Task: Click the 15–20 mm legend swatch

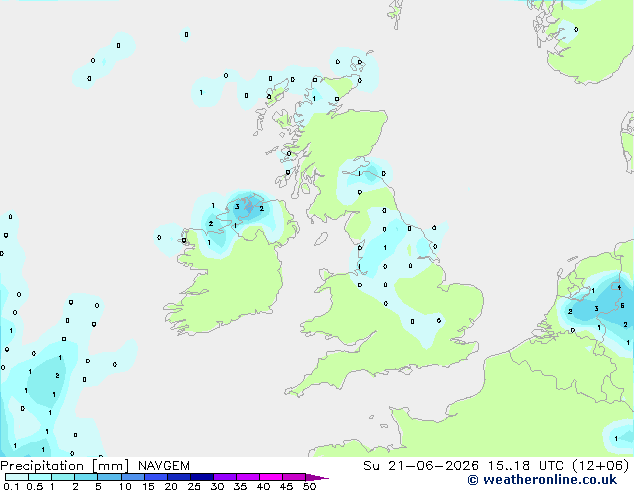Action: (x=155, y=477)
